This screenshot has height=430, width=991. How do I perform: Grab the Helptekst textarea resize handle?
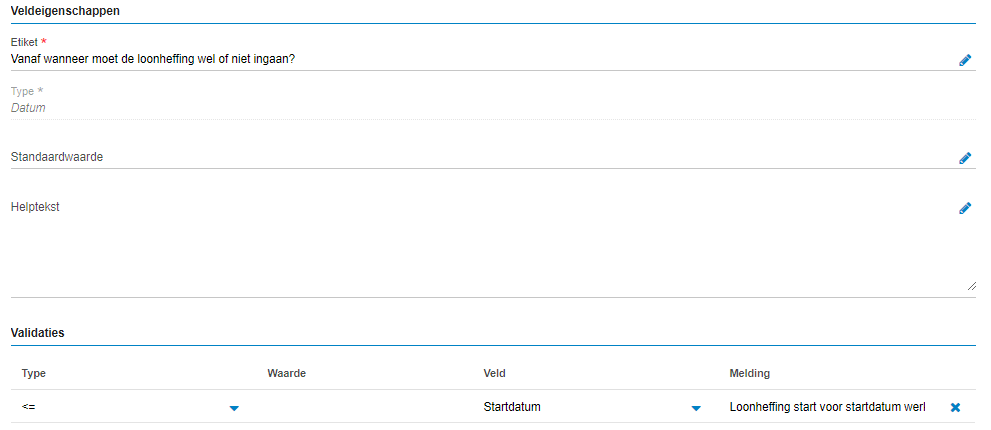click(971, 286)
